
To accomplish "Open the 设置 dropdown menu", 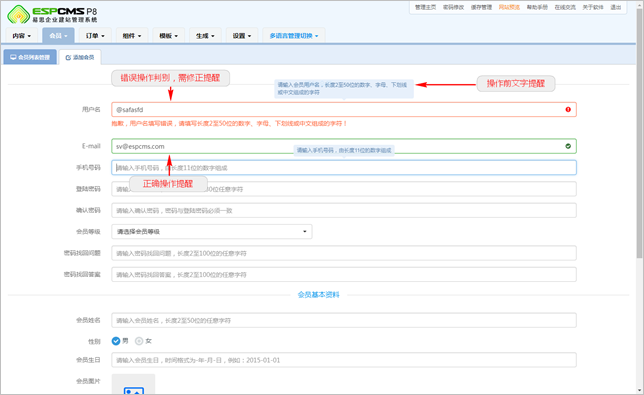I will click(x=242, y=36).
